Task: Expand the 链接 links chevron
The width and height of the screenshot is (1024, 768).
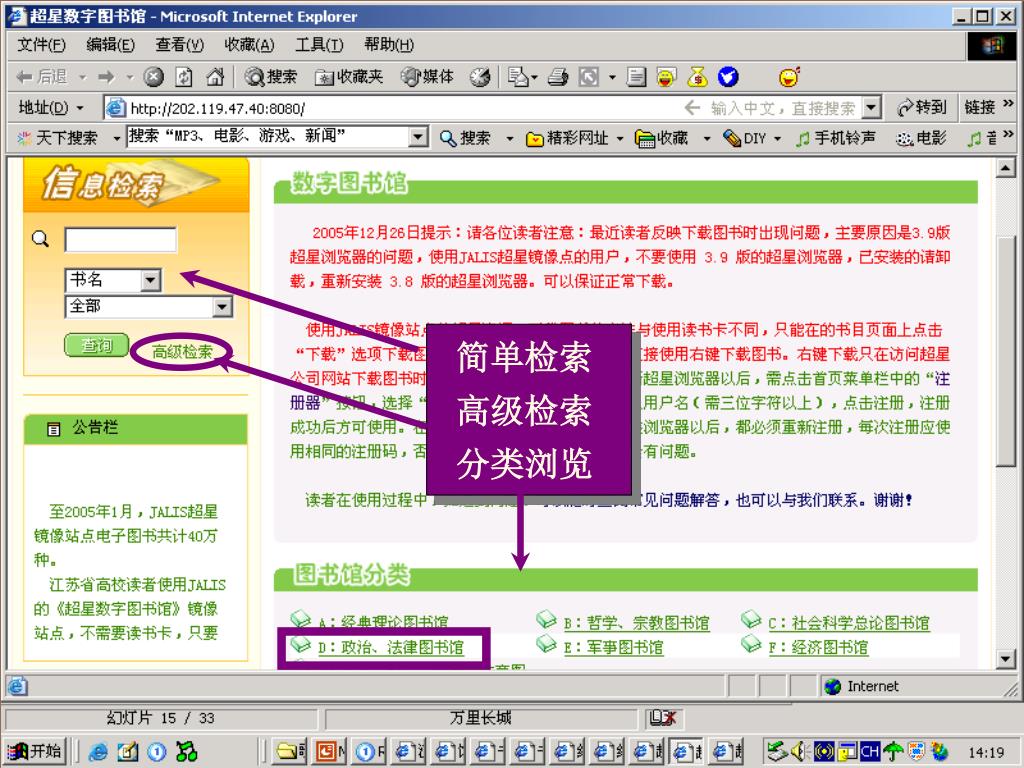Action: (x=1008, y=103)
